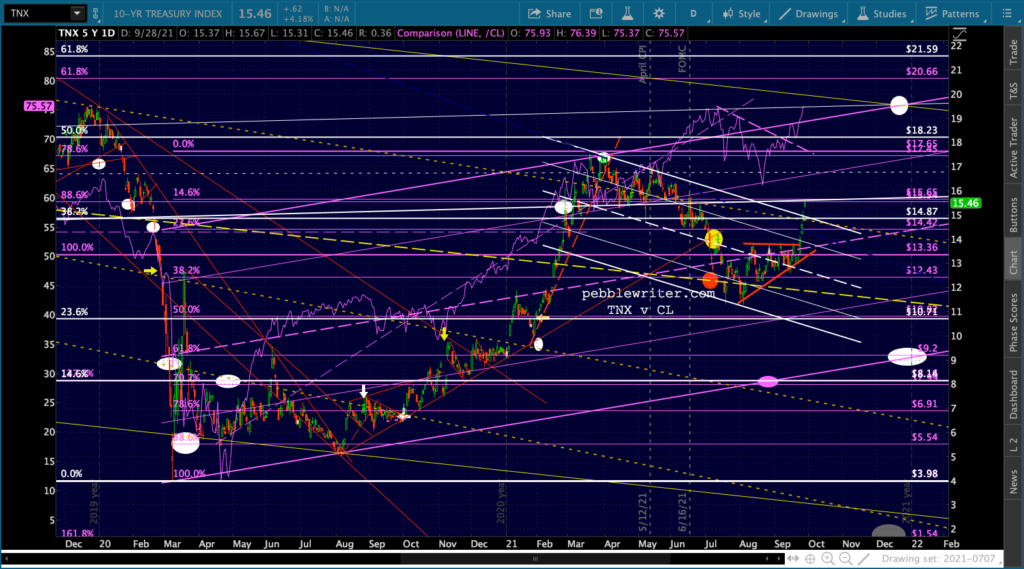Open the Phase Scores sidebar tab

[x=1014, y=322]
